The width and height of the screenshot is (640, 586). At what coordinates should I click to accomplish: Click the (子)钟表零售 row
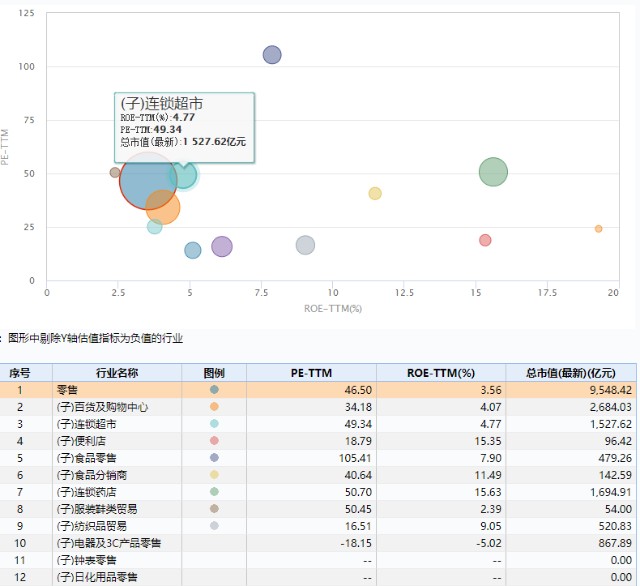pyautogui.click(x=318, y=560)
